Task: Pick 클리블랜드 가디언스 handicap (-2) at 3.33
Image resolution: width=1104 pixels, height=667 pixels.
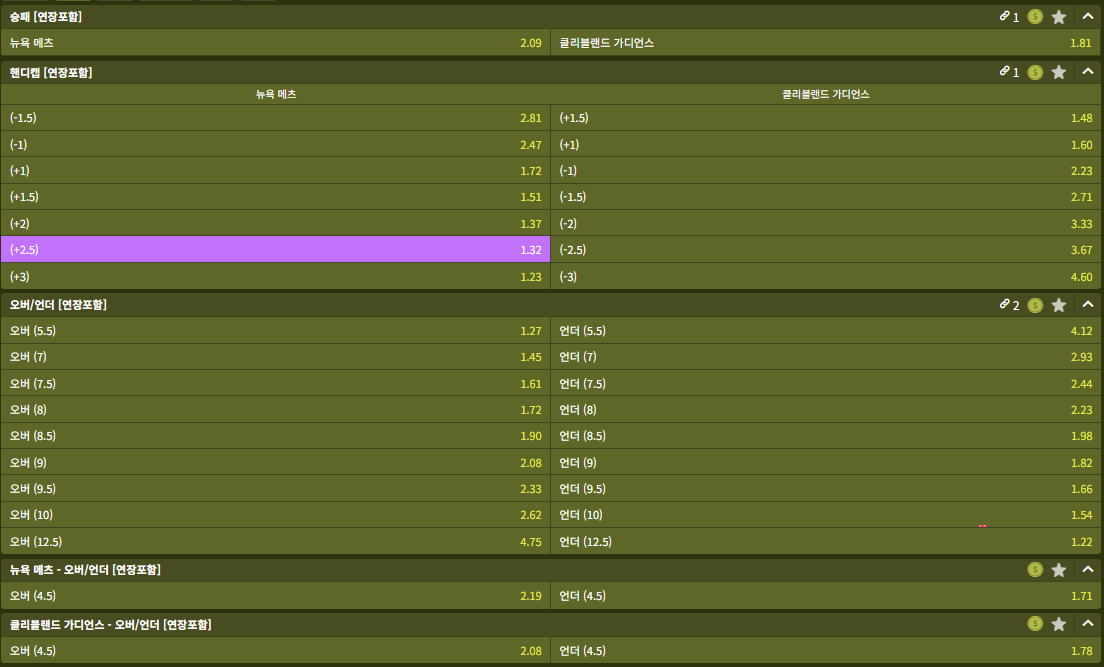Action: point(825,223)
